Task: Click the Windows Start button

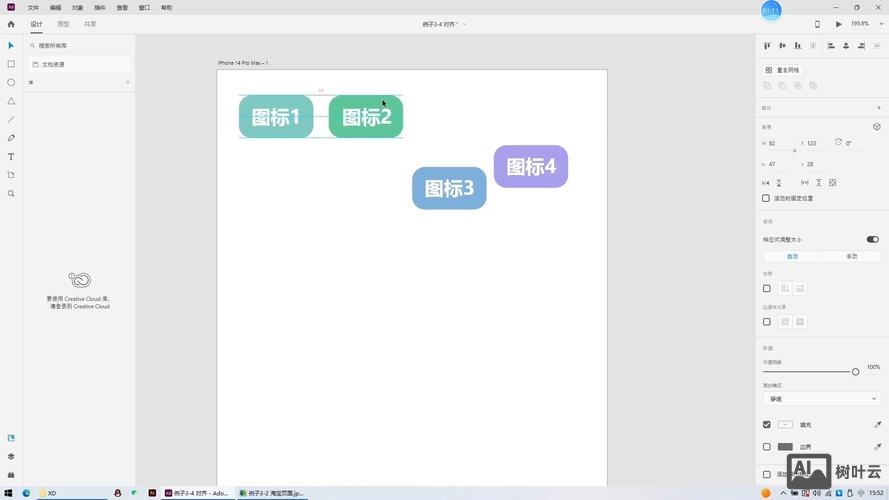Action: click(x=8, y=493)
